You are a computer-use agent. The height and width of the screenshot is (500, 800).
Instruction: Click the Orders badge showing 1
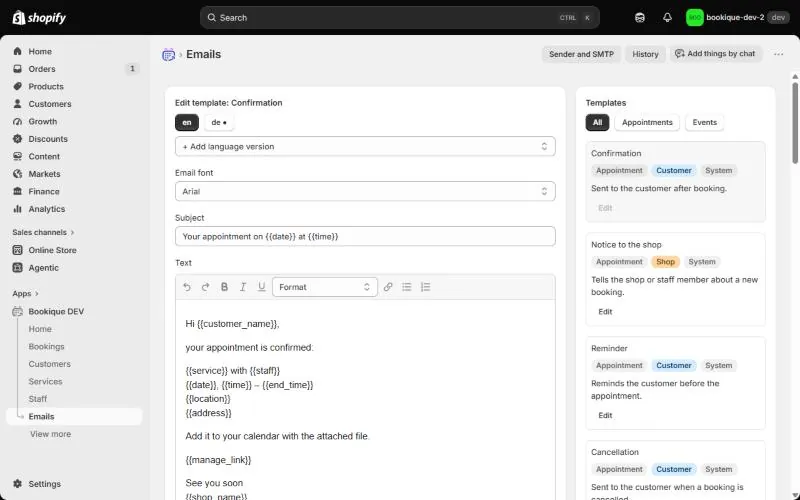tap(132, 68)
